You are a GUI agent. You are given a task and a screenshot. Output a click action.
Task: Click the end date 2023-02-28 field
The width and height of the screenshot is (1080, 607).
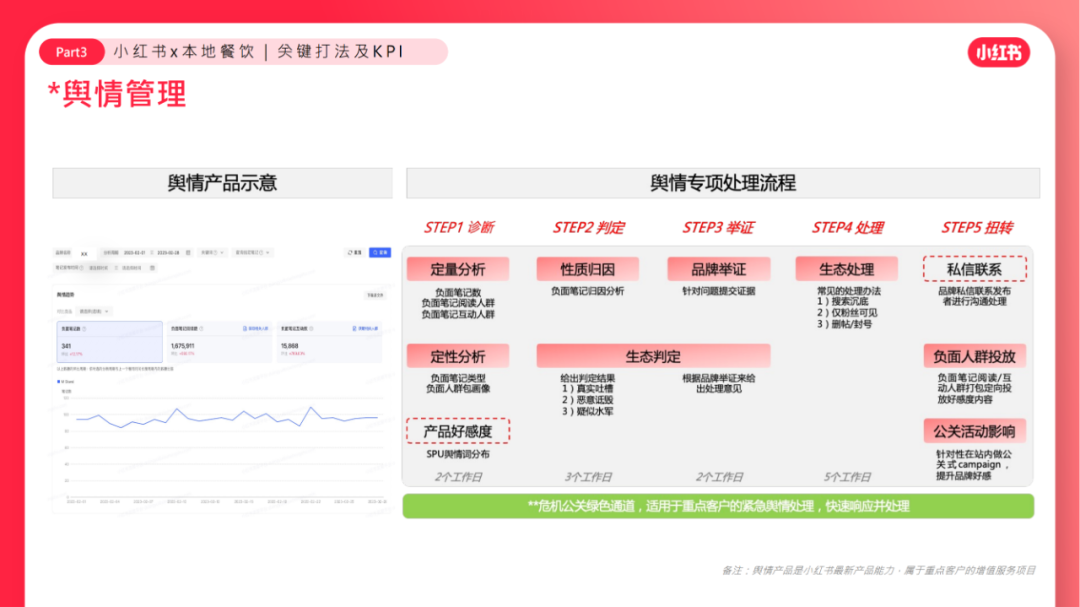pyautogui.click(x=168, y=253)
